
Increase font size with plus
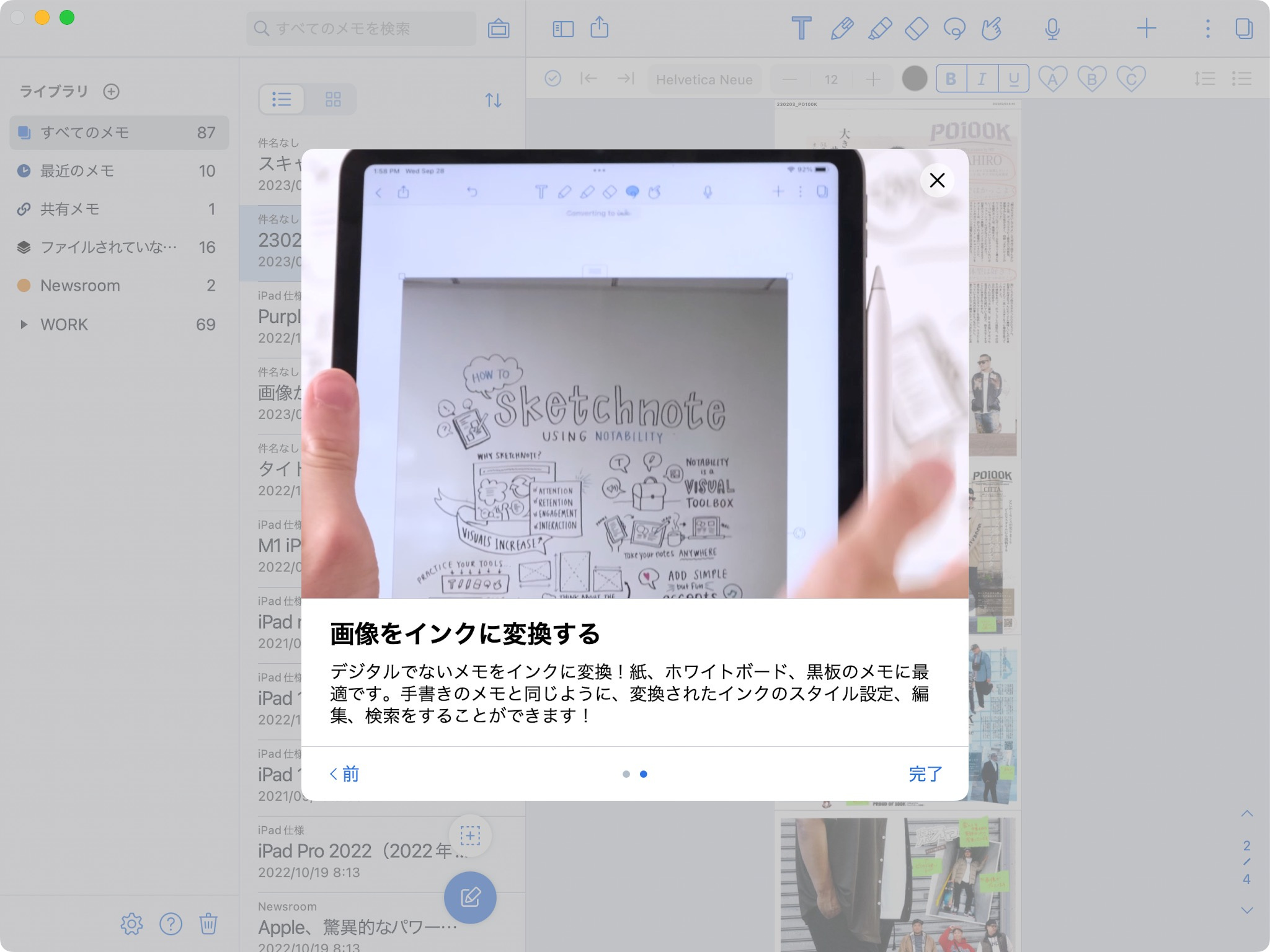[873, 79]
